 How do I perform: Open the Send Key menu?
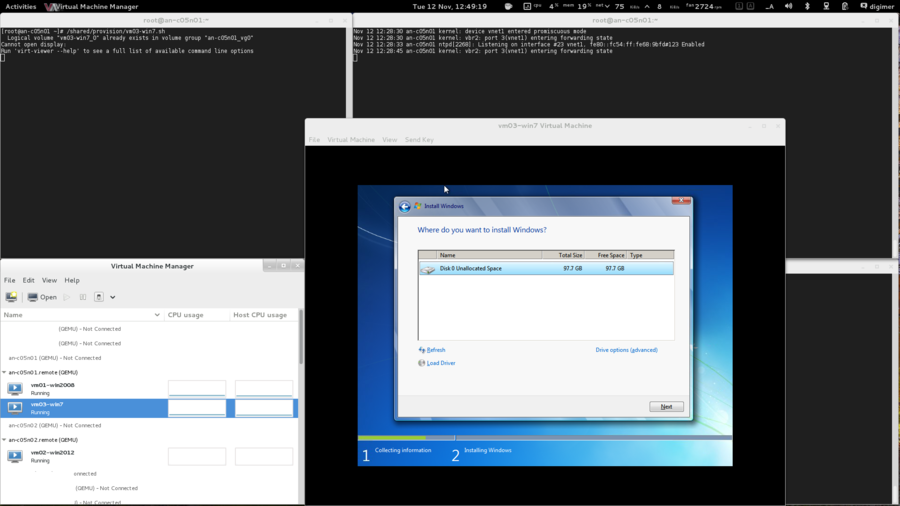click(419, 140)
